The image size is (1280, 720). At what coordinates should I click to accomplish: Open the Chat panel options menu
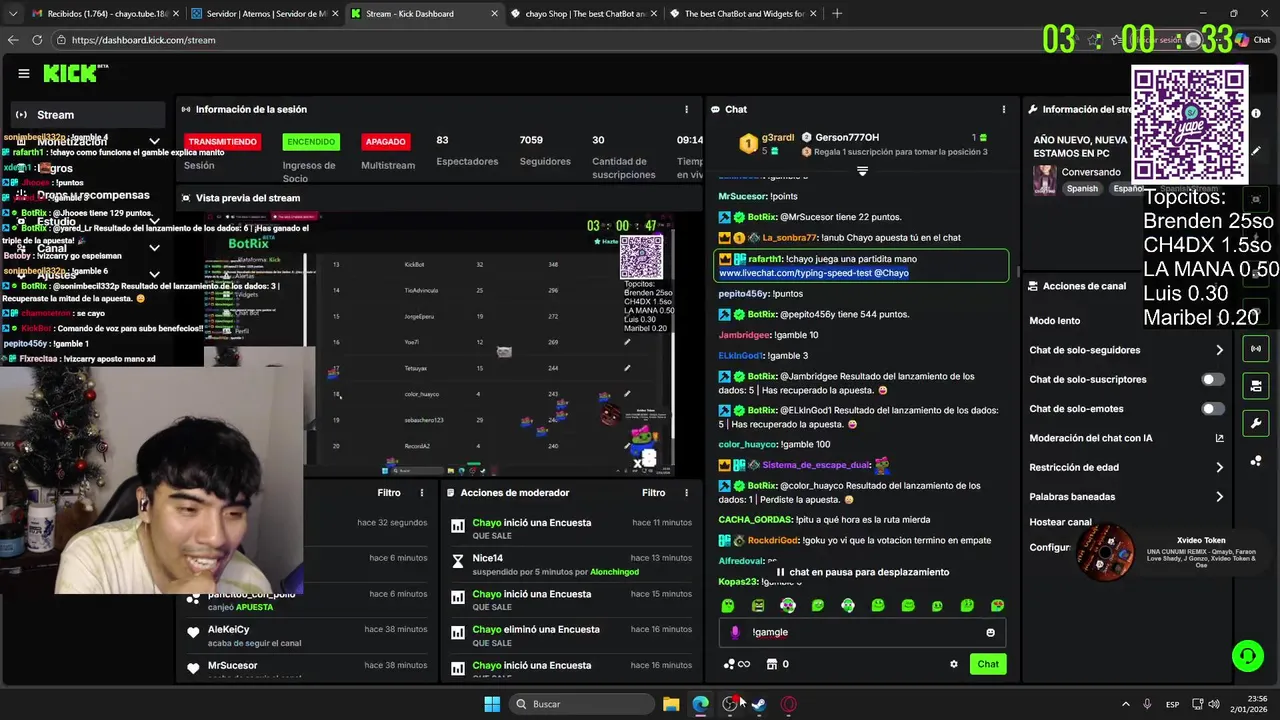1003,109
